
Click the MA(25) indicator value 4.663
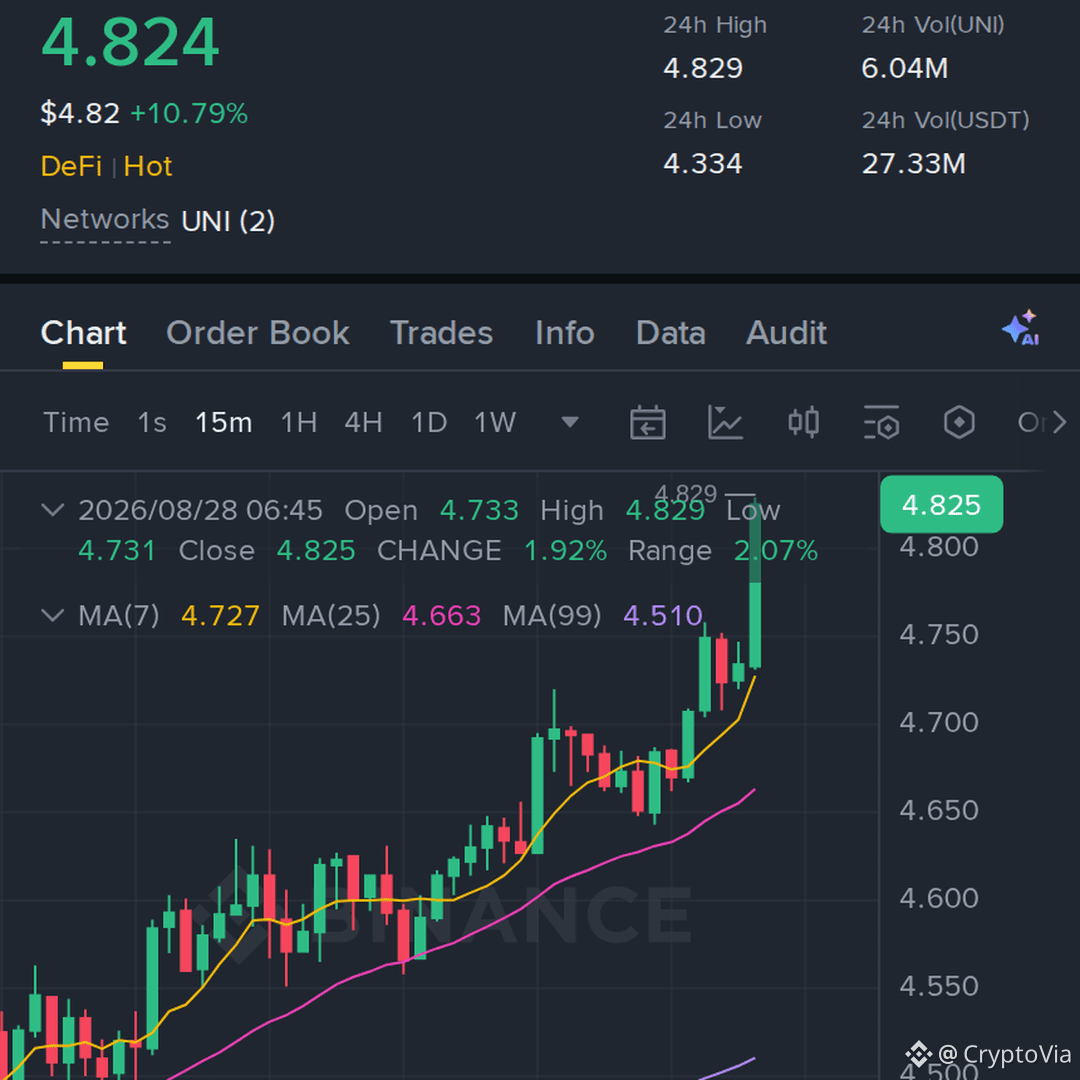click(442, 616)
